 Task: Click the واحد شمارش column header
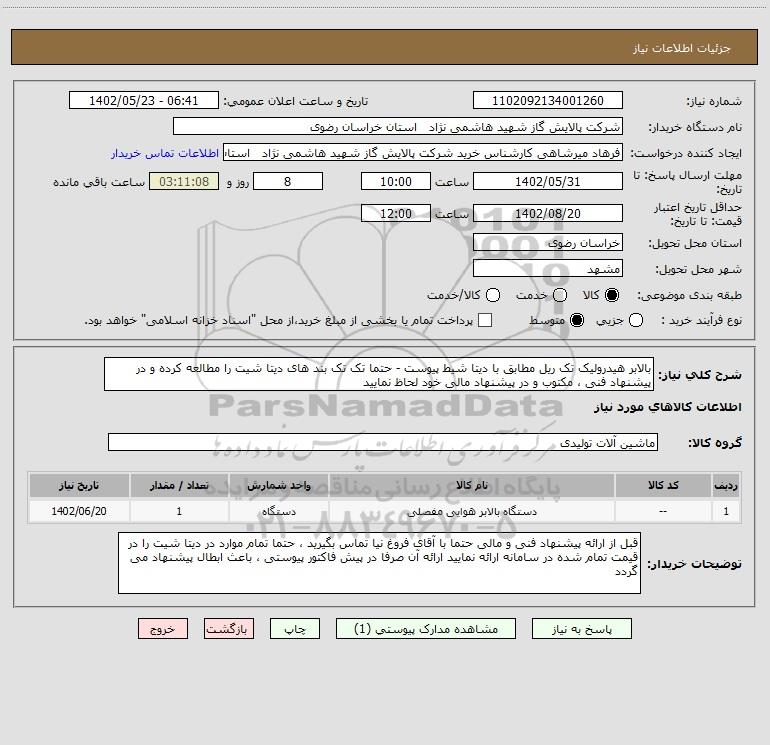(x=278, y=485)
